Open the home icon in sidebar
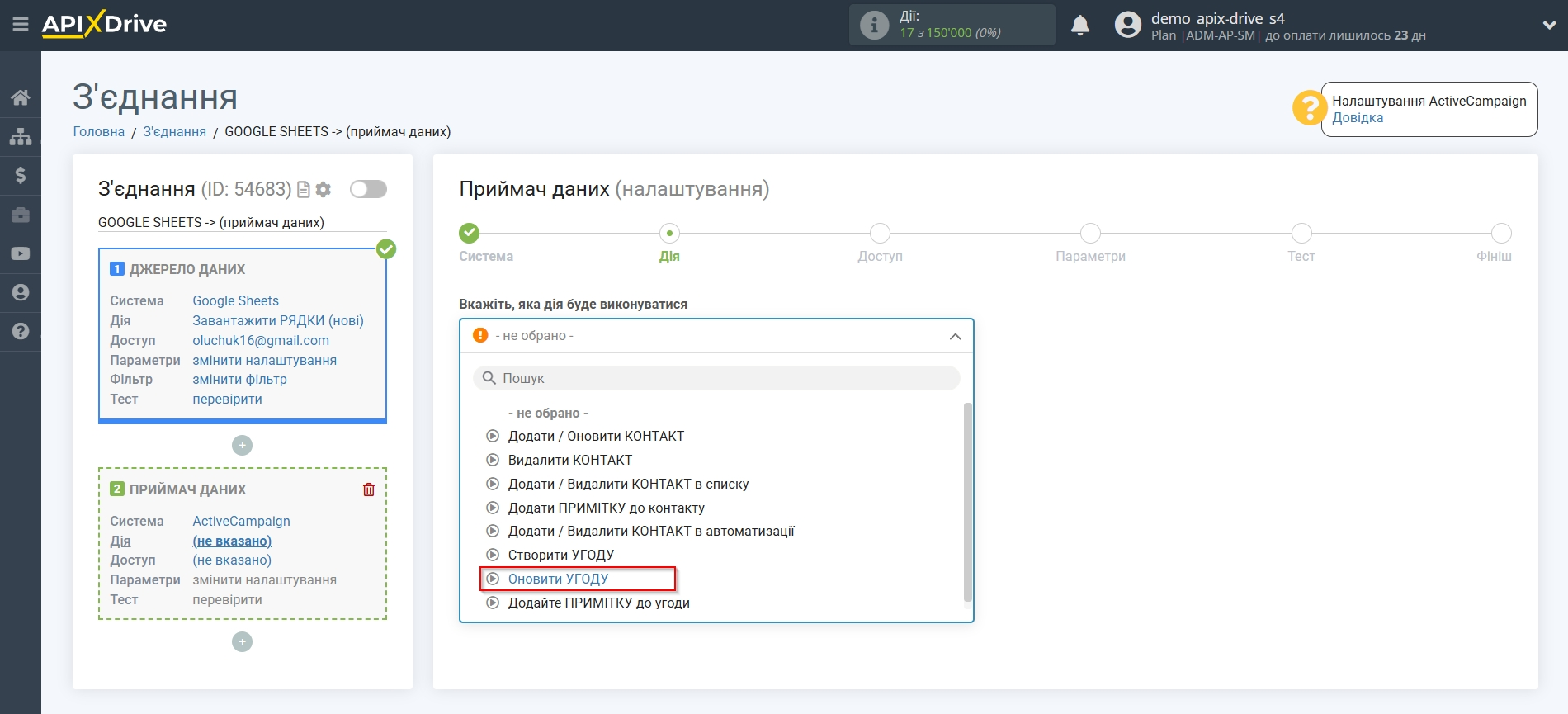 21,97
